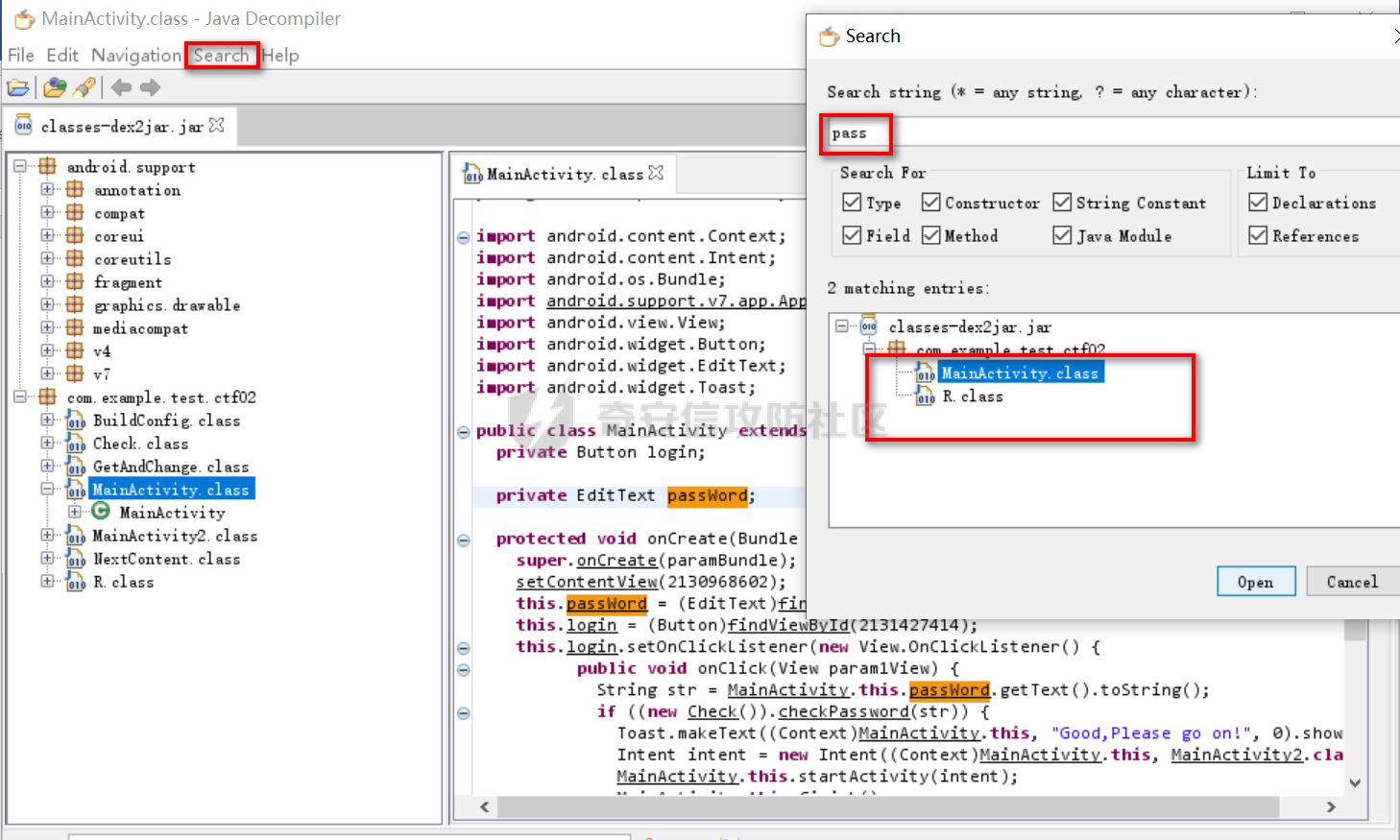Toggle the Constructor checkbox
Viewport: 1400px width, 840px height.
pyautogui.click(x=931, y=203)
